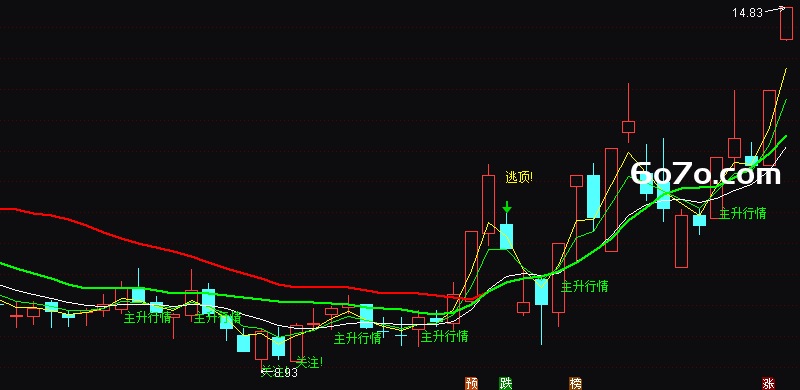
Task: Open the Go7o.com watermark link
Action: pos(706,174)
